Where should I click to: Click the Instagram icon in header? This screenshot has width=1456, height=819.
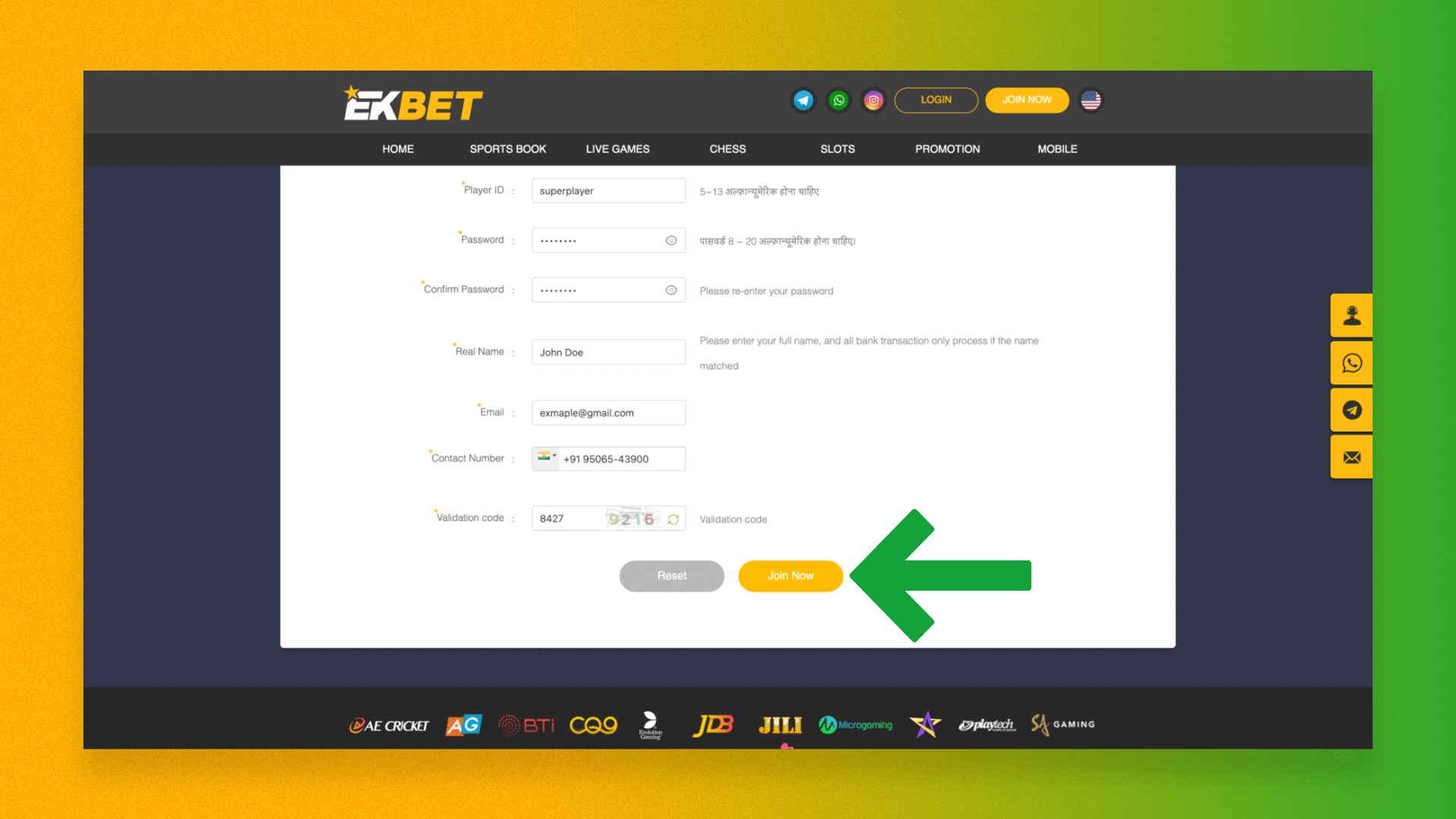pos(871,99)
